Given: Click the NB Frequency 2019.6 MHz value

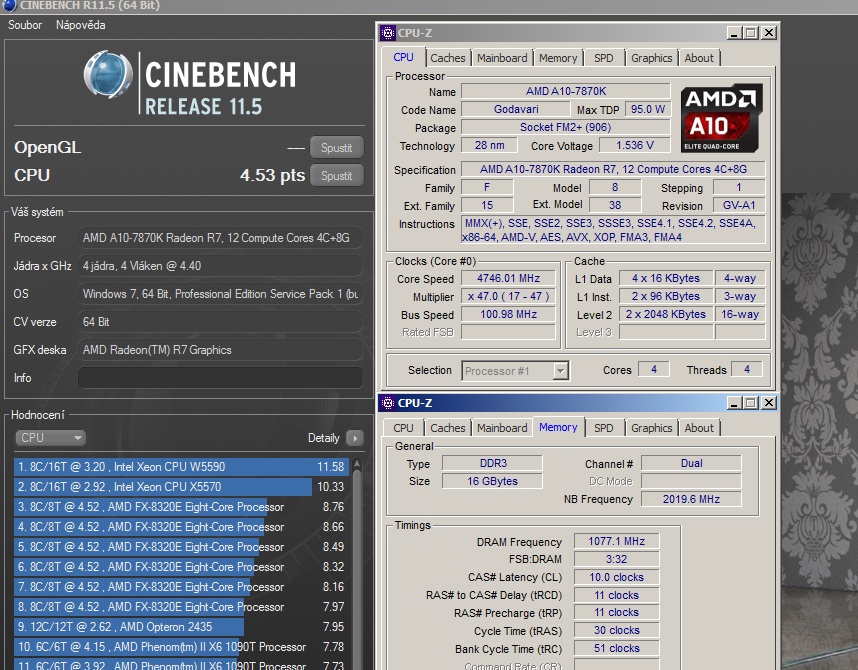Looking at the screenshot, I should coord(691,499).
